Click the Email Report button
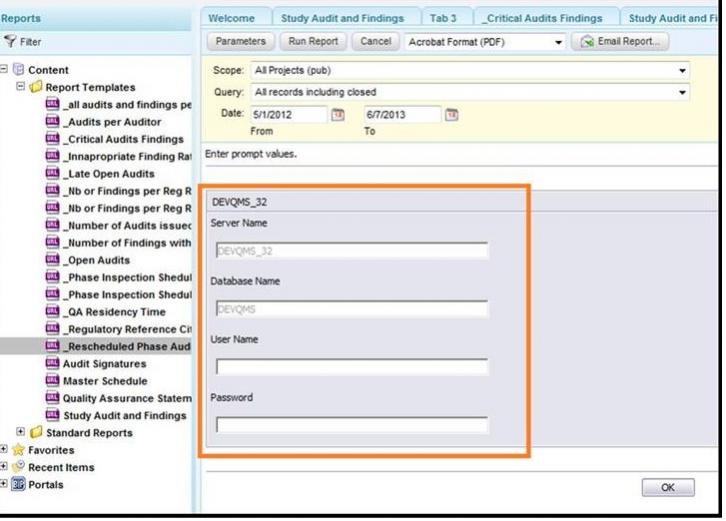726x521 pixels. pyautogui.click(x=620, y=42)
